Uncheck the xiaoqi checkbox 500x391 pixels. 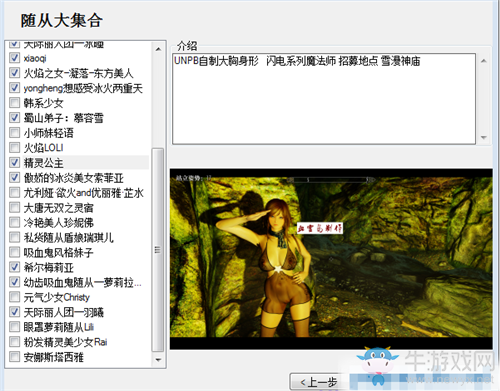pos(14,58)
